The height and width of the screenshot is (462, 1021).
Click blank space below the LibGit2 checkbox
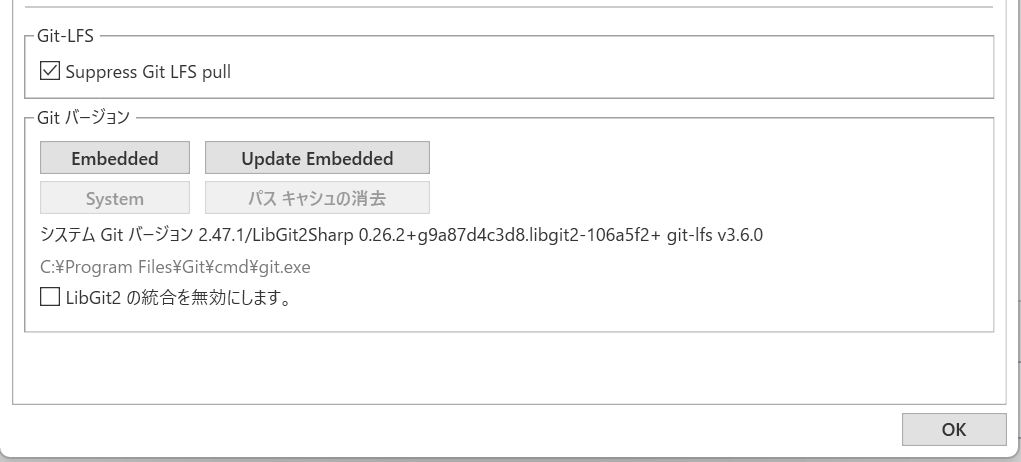(500, 319)
